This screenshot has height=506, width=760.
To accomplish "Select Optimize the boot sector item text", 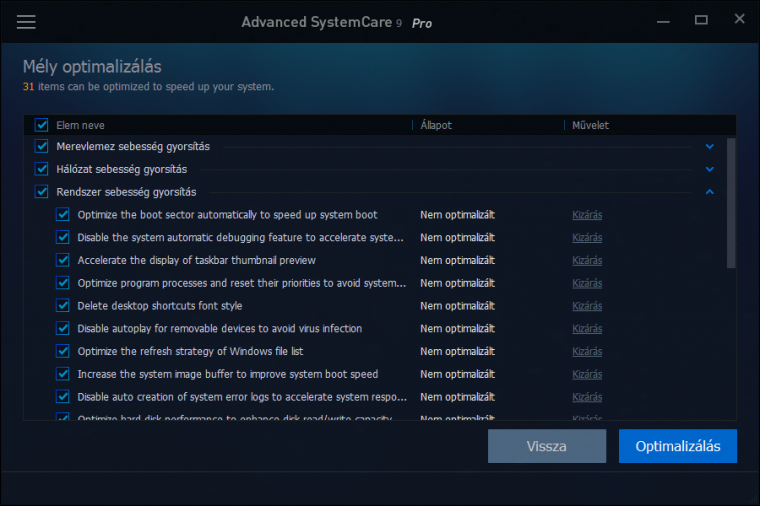I will [x=227, y=215].
